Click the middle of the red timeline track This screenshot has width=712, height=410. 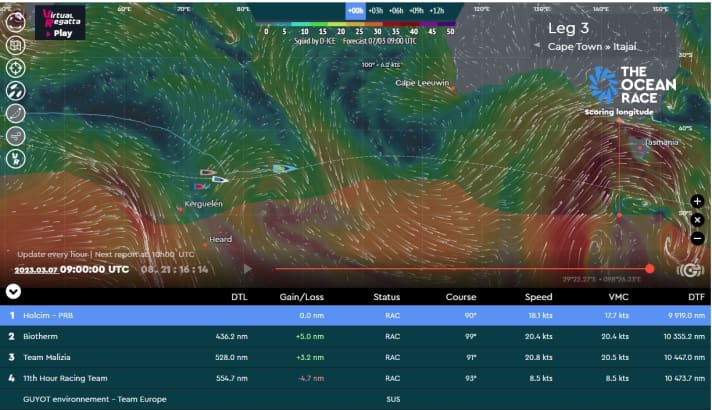pyautogui.click(x=462, y=269)
